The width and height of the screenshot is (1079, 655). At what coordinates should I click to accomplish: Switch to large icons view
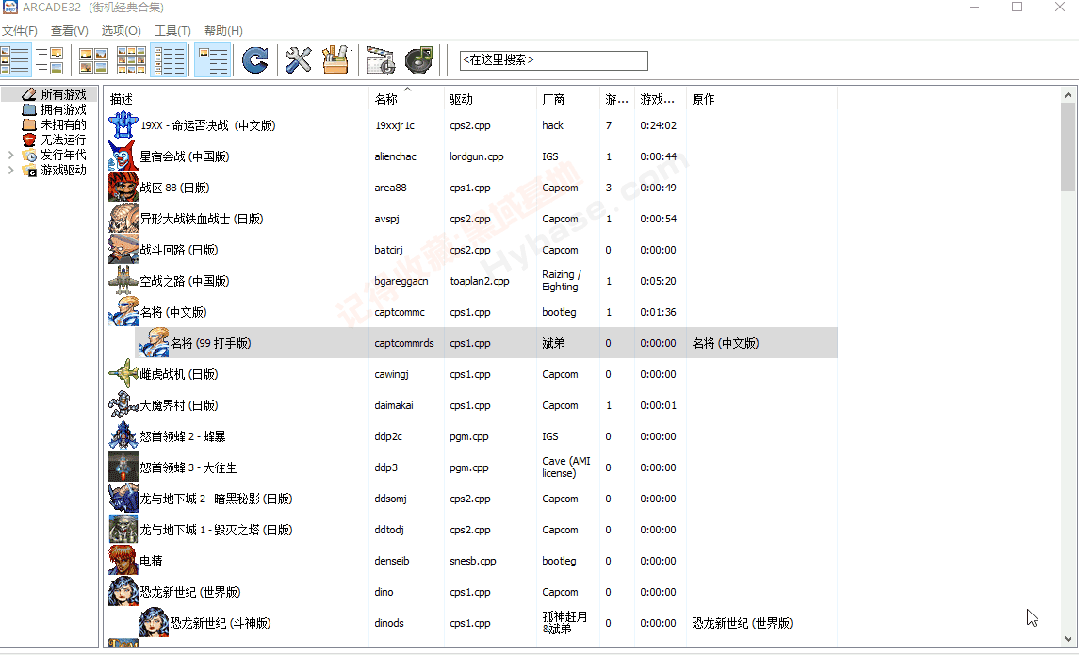[x=93, y=60]
